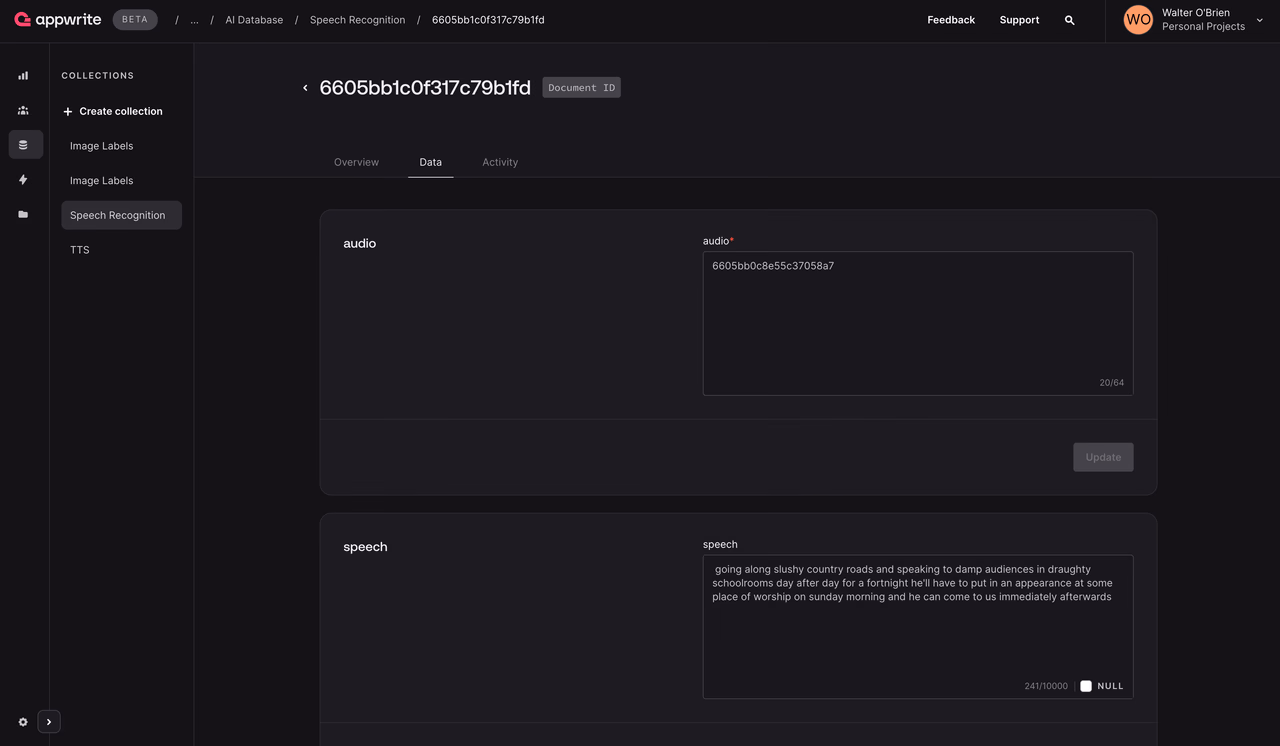Screen dimensions: 1280x746
Task: Go to AI Database breadcrumb
Action: 254,20
